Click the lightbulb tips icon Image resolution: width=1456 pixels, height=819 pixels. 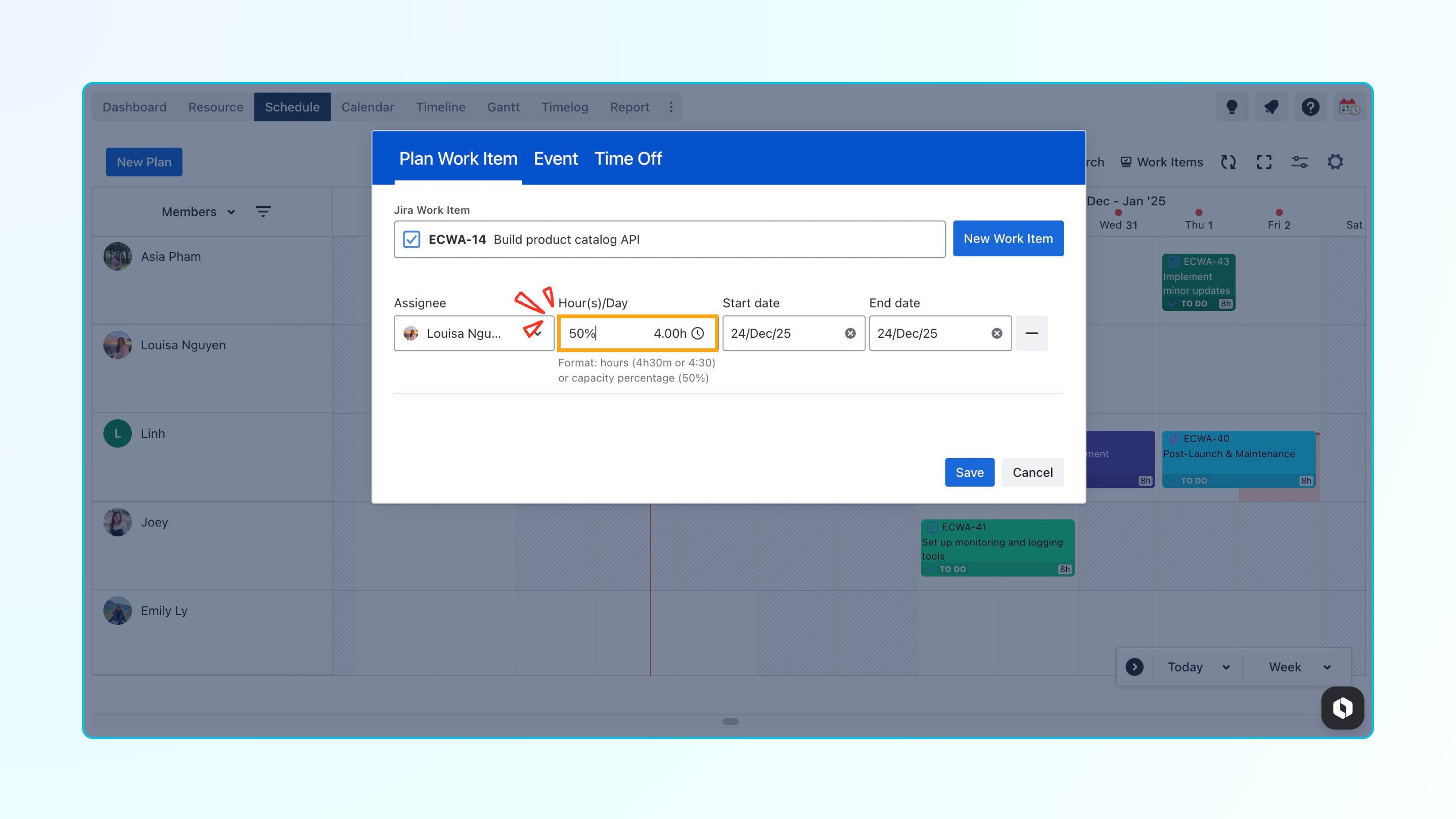1232,107
